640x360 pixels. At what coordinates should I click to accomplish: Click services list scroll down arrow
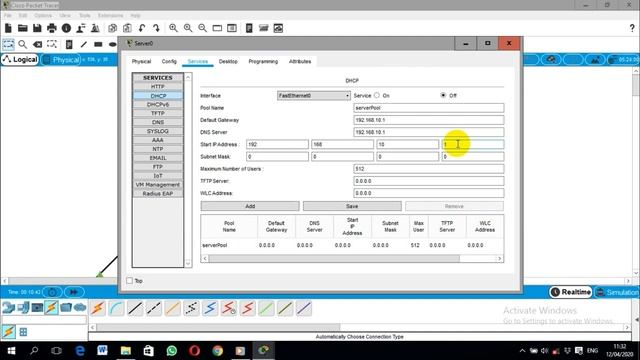pyautogui.click(x=188, y=264)
